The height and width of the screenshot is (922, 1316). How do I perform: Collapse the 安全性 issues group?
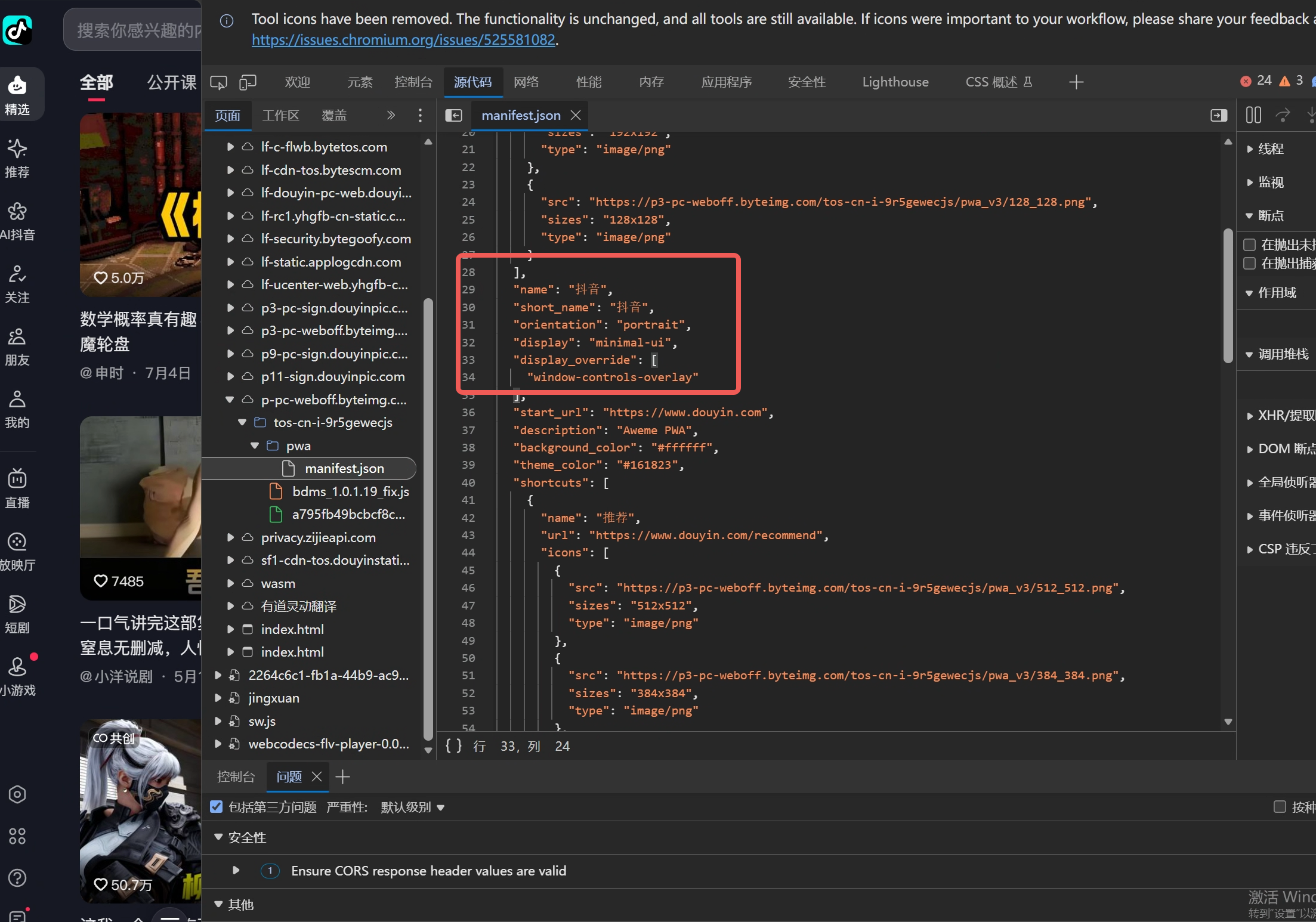point(218,837)
